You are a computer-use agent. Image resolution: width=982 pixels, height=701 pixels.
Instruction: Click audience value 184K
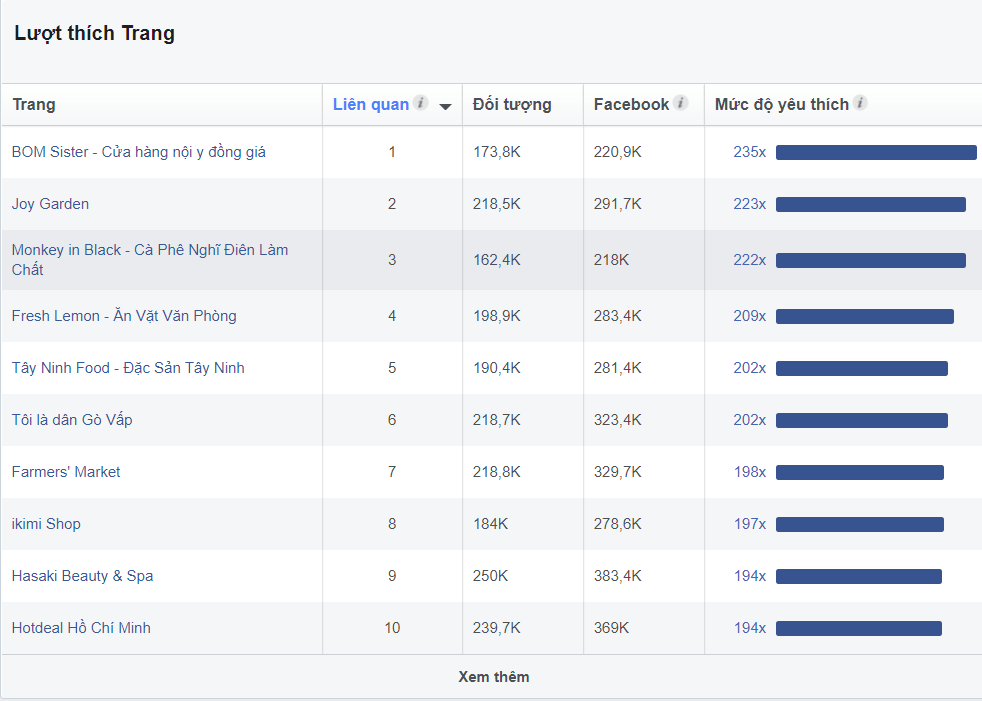click(x=490, y=524)
